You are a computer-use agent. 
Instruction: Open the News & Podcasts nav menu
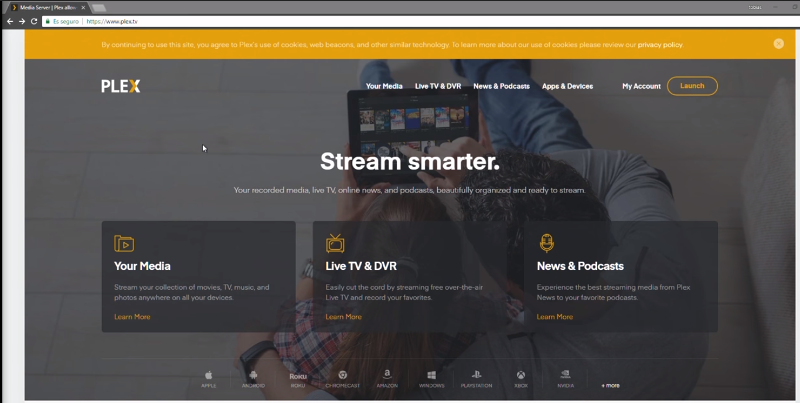coord(502,86)
